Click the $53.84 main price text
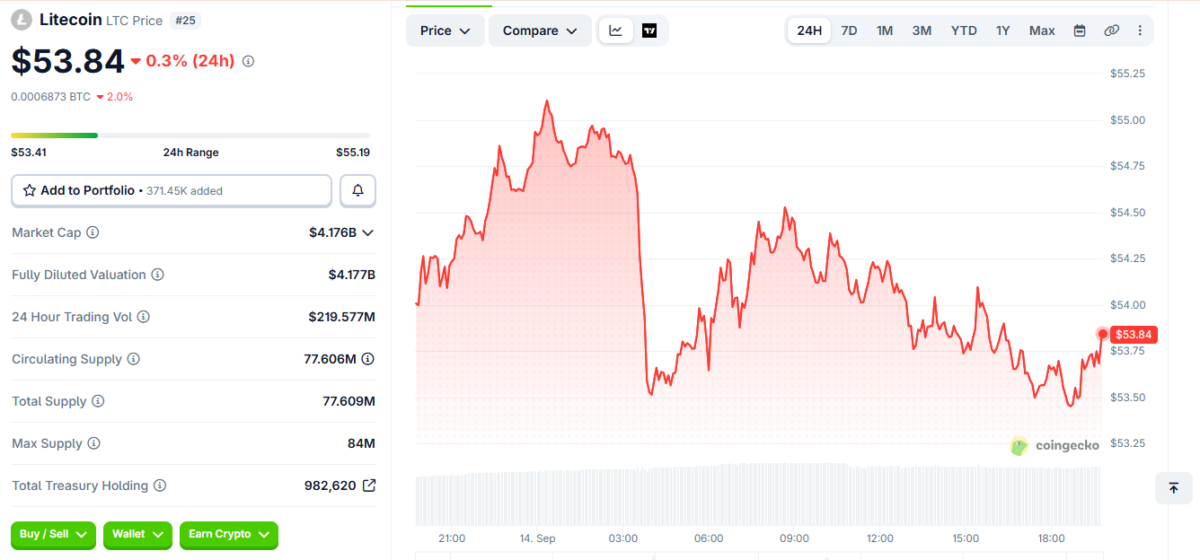 pyautogui.click(x=68, y=61)
